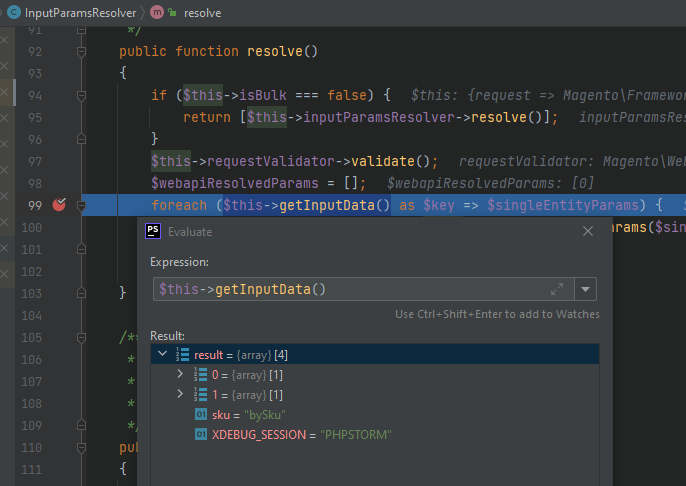The width and height of the screenshot is (686, 486).
Task: Collapse the resolve function fold marker at line 92
Action: click(x=81, y=52)
